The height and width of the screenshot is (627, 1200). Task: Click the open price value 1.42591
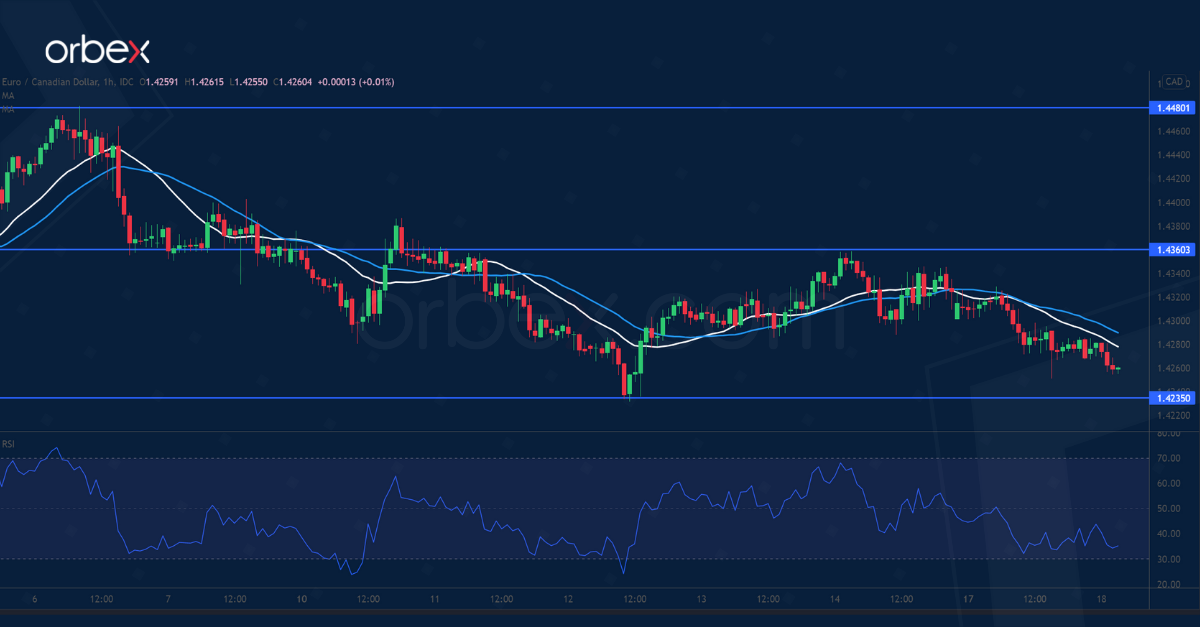tap(162, 82)
